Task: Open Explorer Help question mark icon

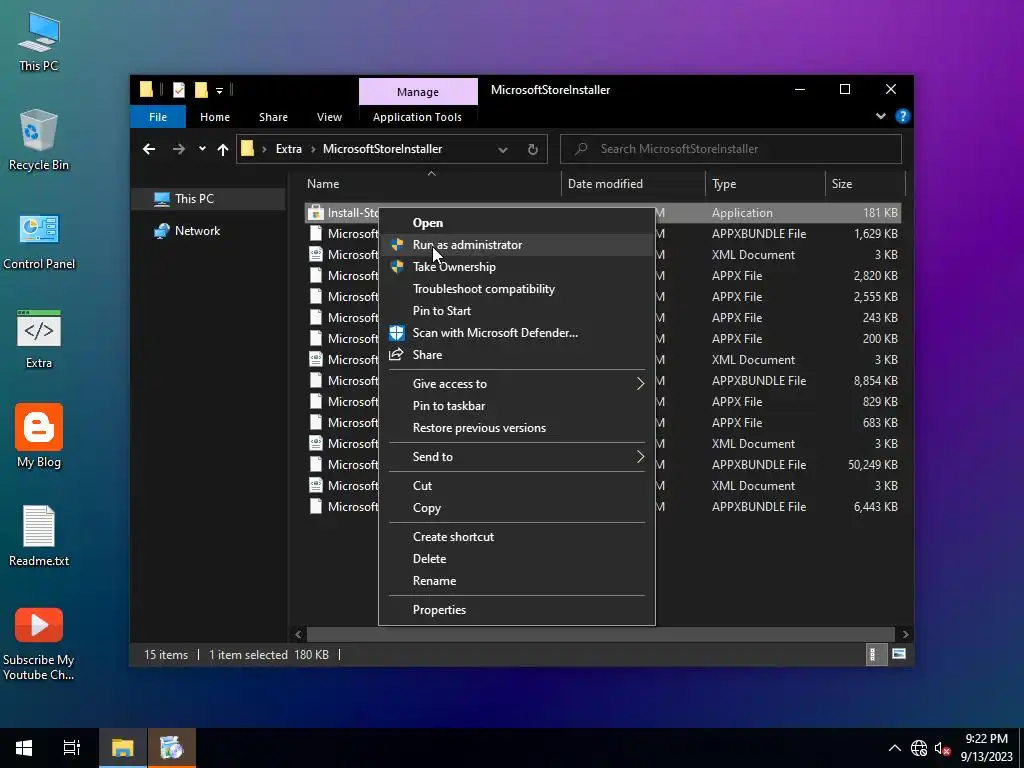Action: [x=903, y=116]
